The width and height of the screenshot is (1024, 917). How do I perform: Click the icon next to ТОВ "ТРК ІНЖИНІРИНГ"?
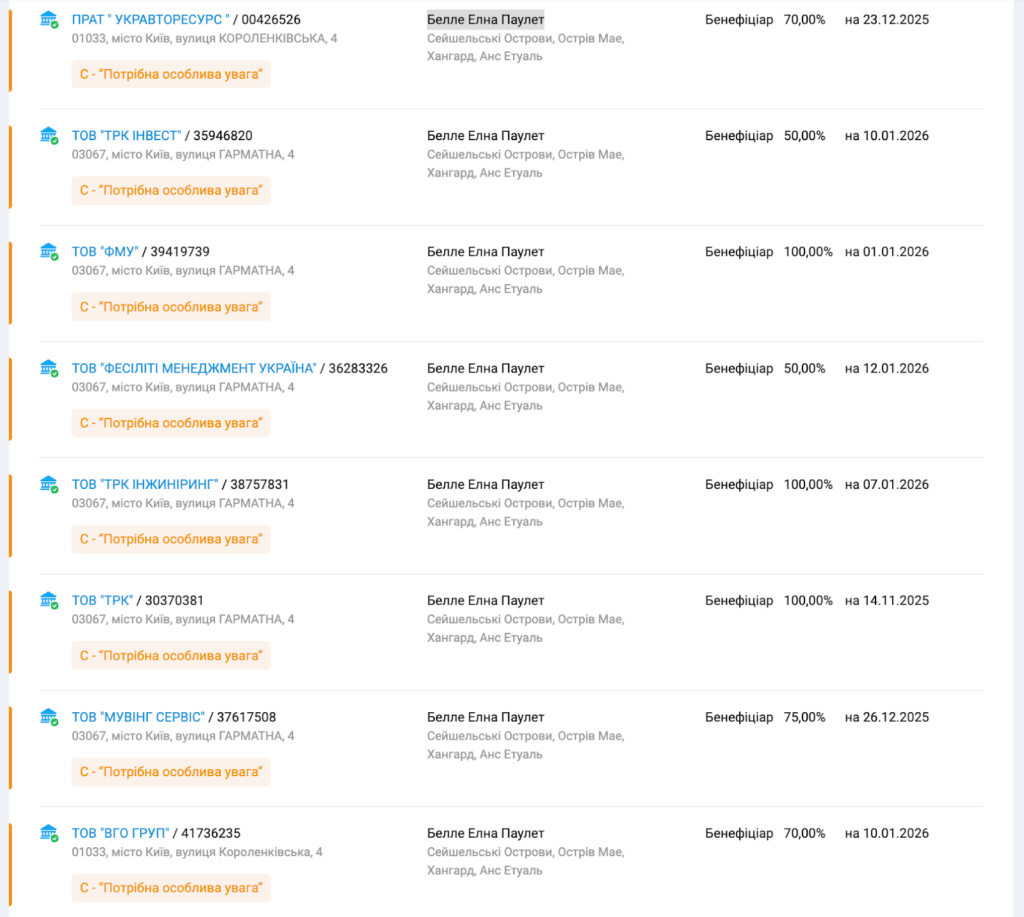49,485
